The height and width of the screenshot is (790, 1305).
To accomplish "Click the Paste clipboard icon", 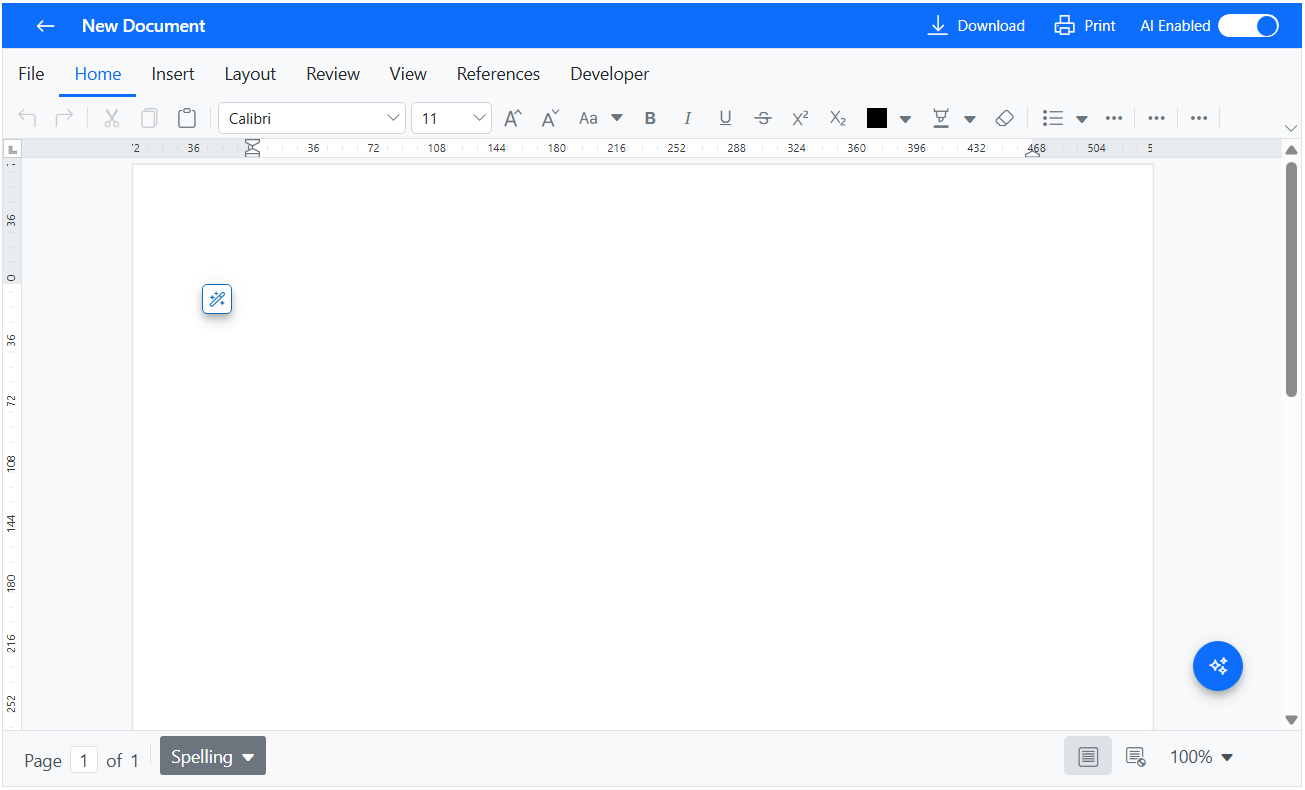I will 187,118.
